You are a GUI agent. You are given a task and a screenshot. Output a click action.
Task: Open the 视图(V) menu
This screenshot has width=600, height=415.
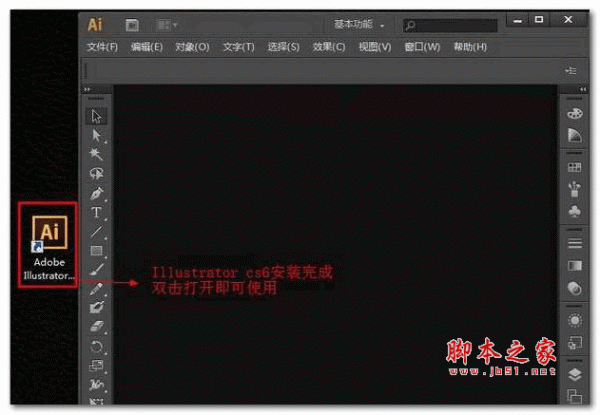pyautogui.click(x=375, y=47)
